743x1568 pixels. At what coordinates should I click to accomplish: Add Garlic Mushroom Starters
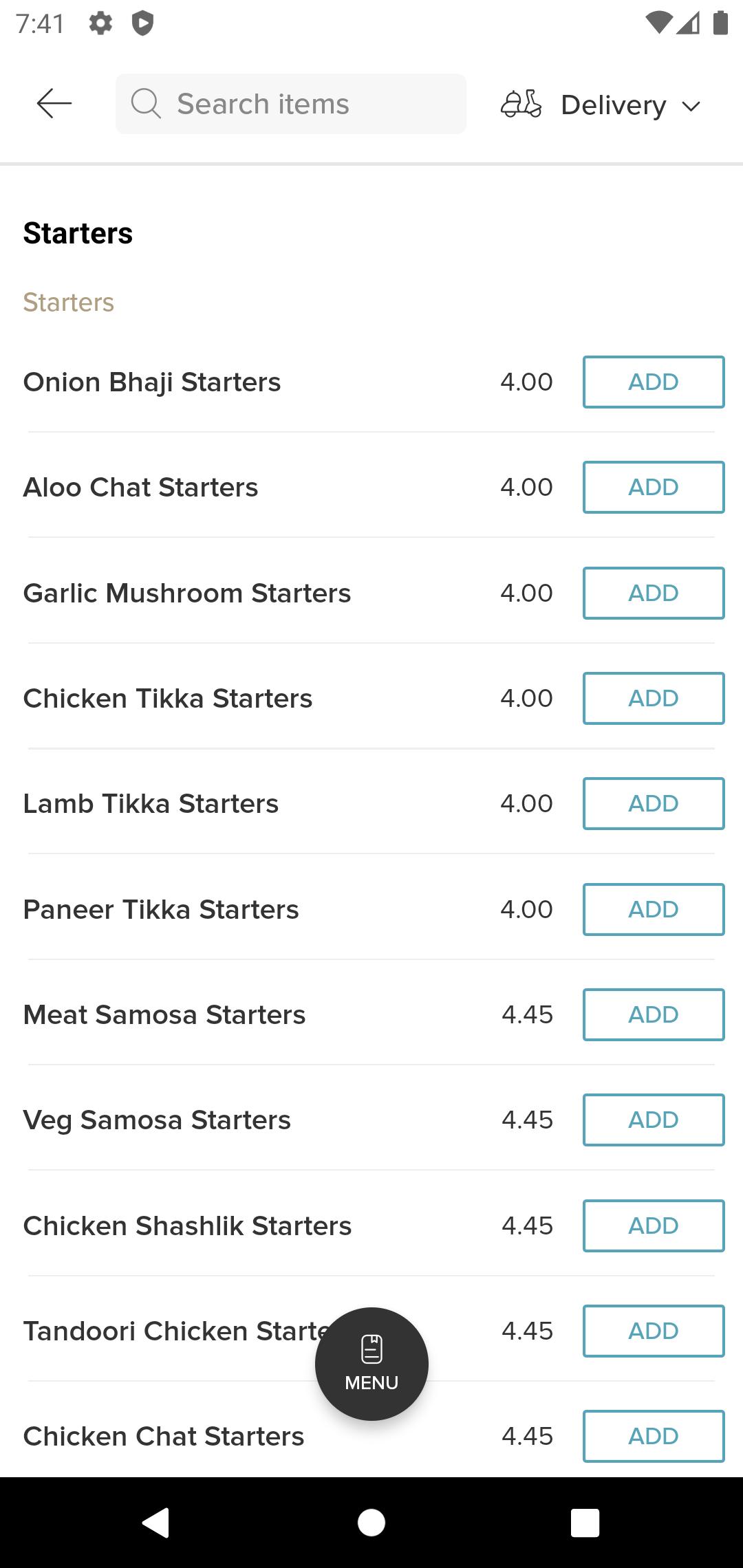pos(654,593)
